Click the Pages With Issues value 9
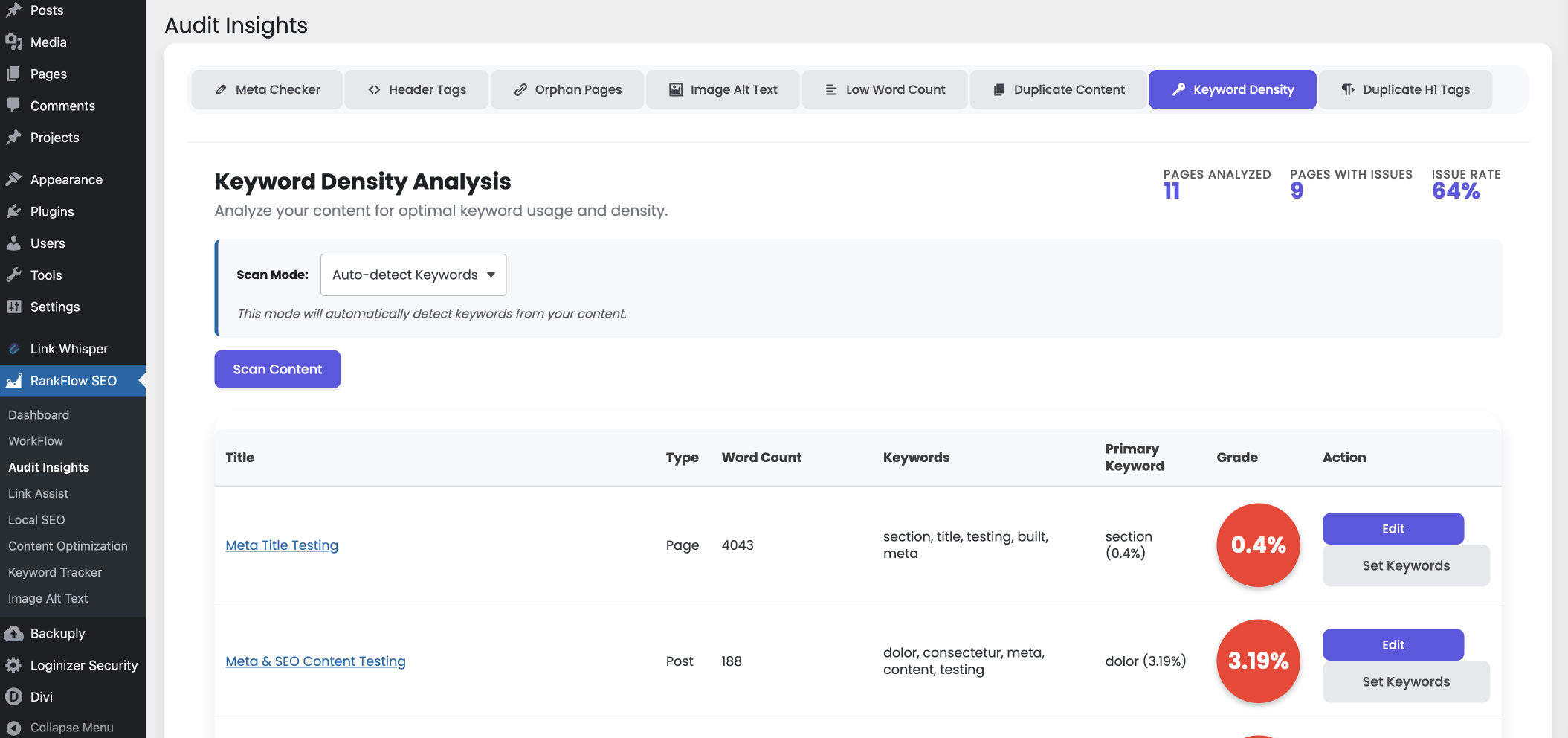The width and height of the screenshot is (1568, 738). pos(1297,191)
